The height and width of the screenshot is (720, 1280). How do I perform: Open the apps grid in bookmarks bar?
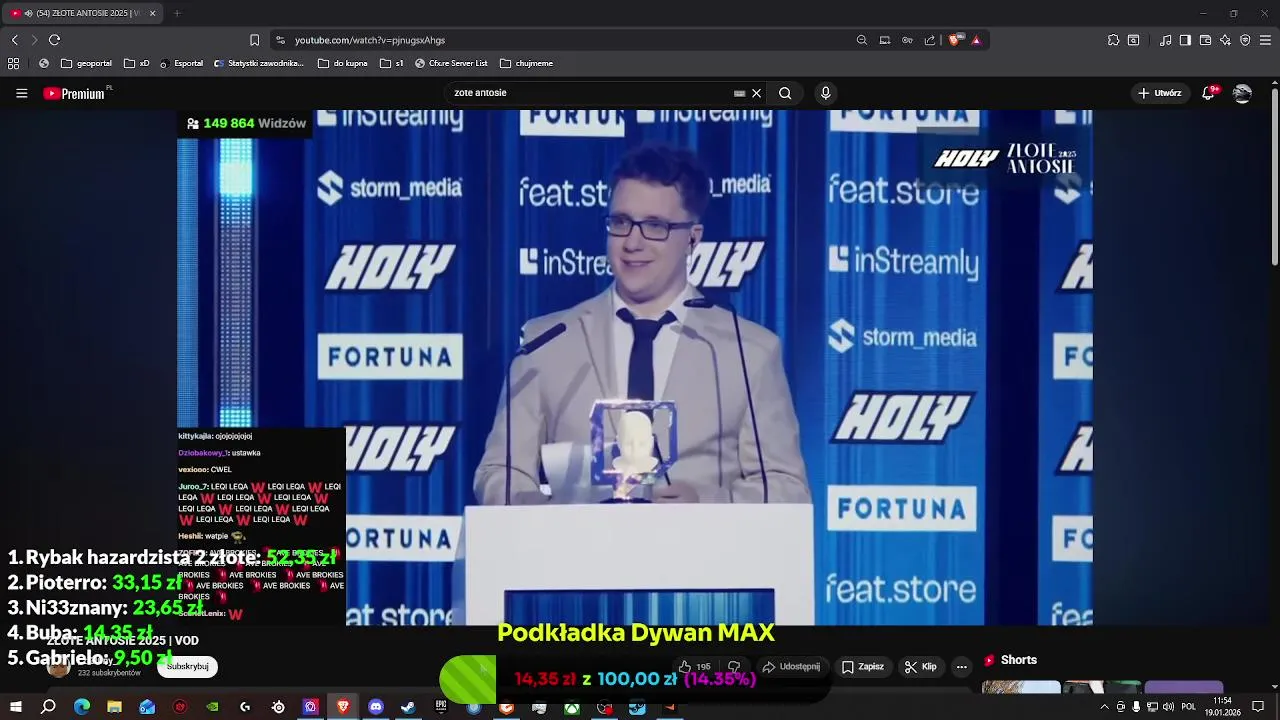point(13,63)
